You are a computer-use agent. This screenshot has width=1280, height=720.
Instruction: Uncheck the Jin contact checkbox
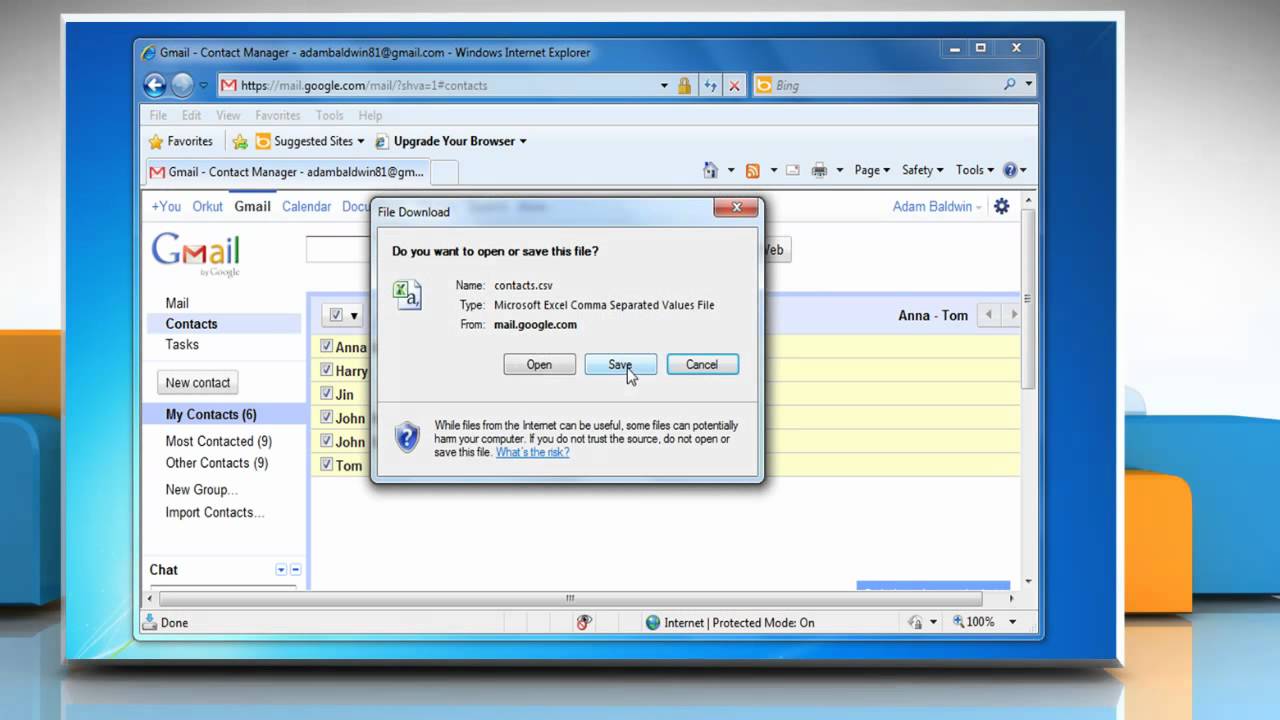pos(326,394)
